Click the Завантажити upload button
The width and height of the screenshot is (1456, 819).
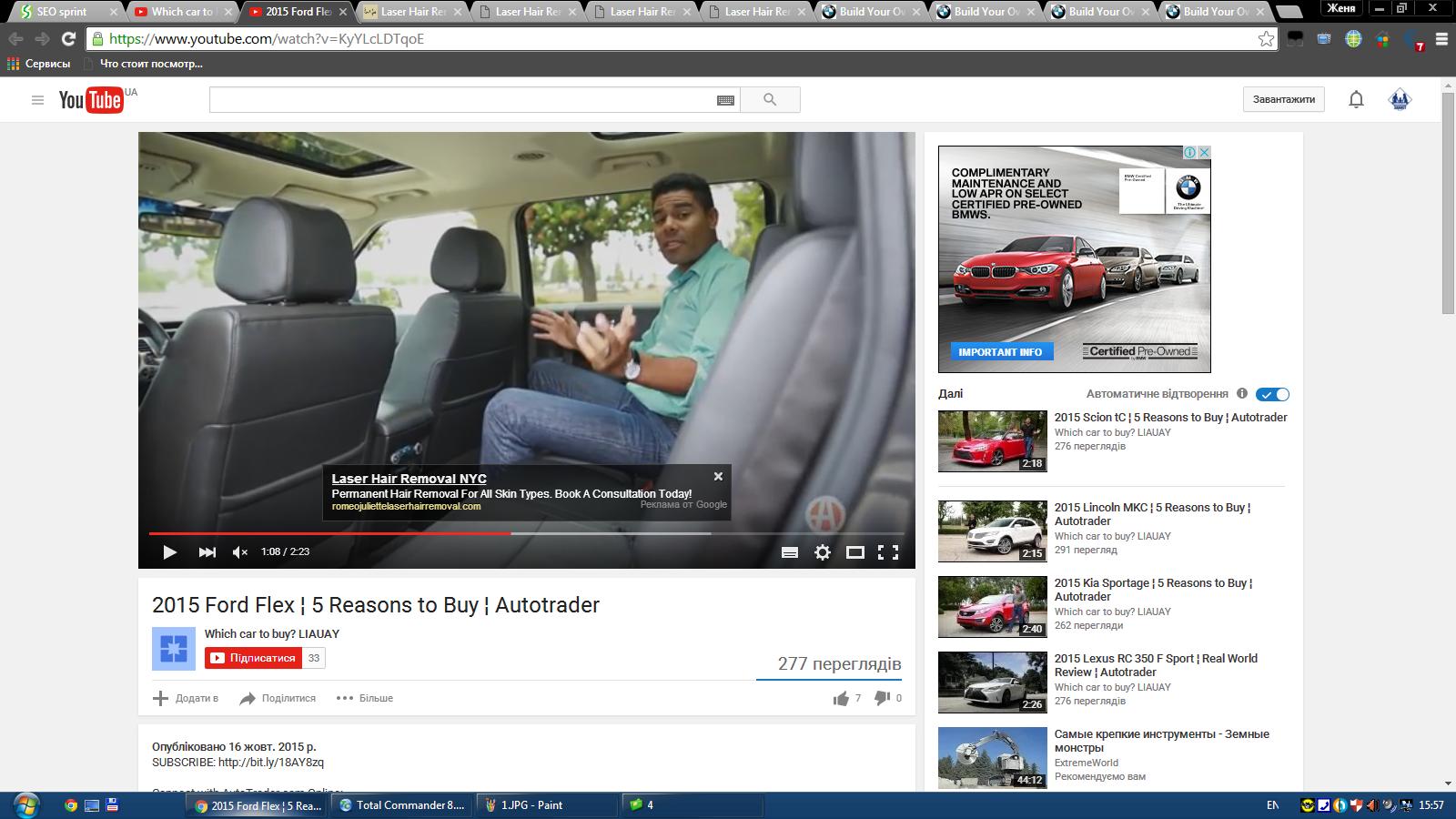(1284, 100)
